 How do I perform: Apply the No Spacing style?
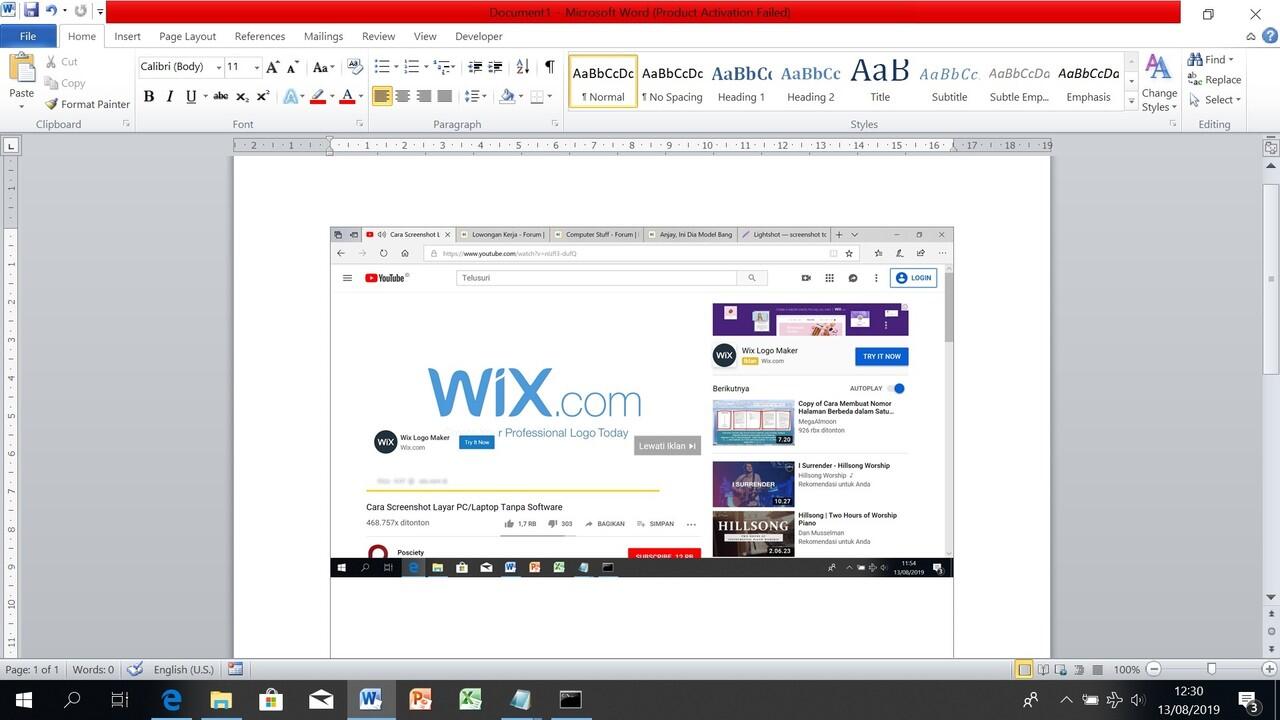click(x=672, y=81)
